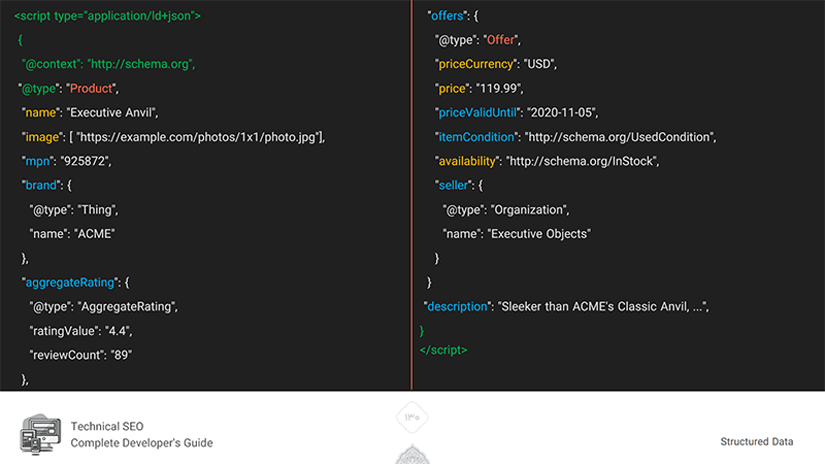Click the "name": "Executive Objects" line
The height and width of the screenshot is (464, 825).
517,234
